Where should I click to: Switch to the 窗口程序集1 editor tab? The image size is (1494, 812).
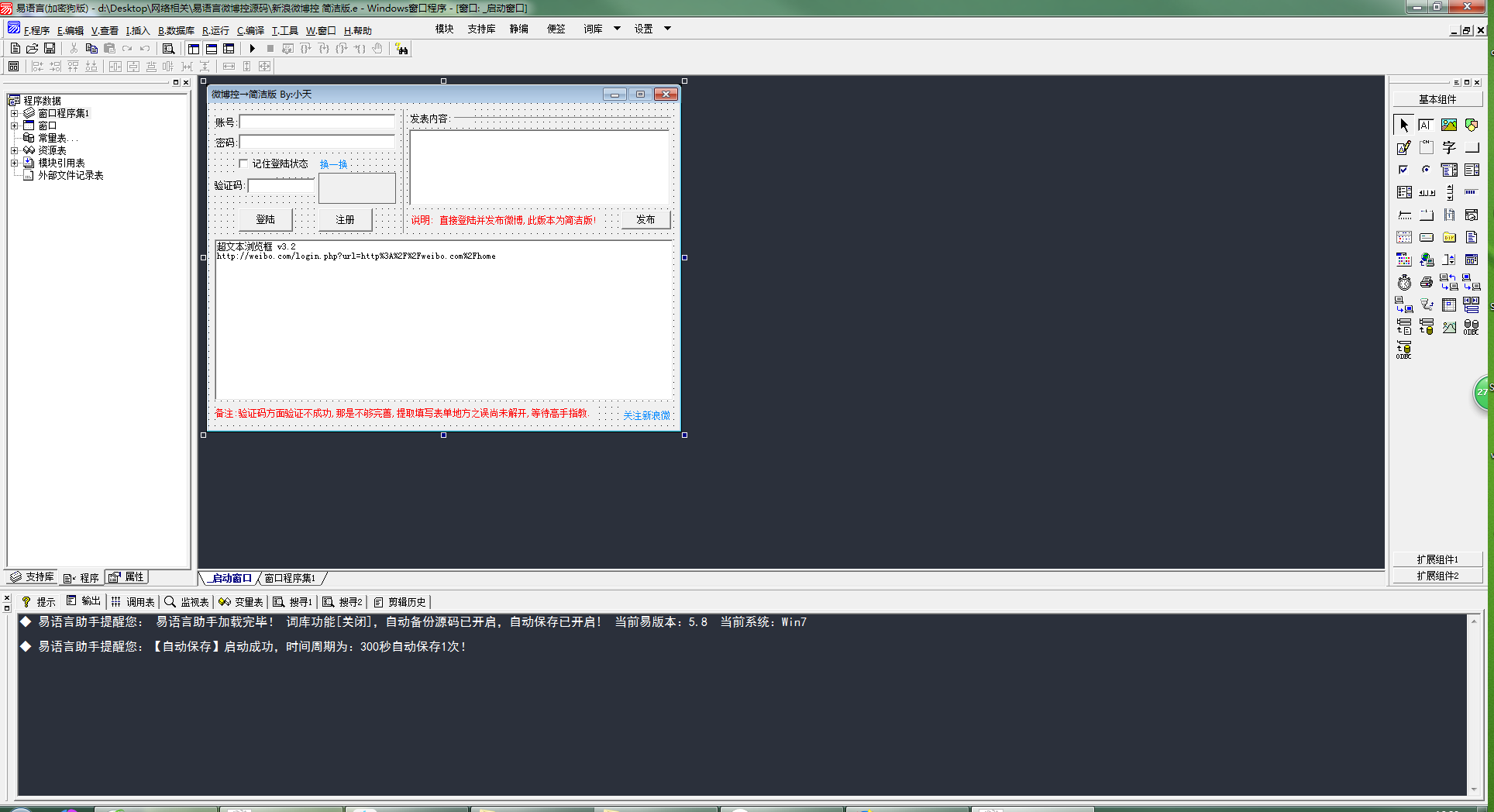[291, 578]
